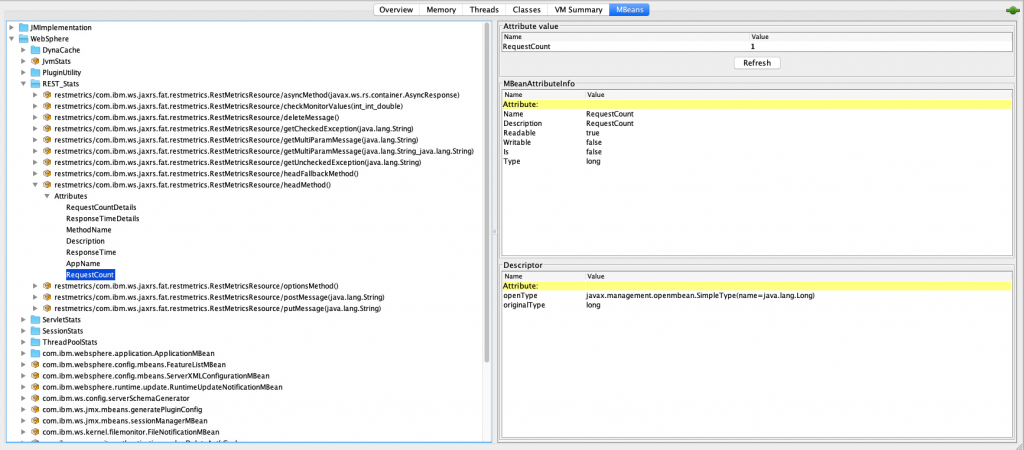Click the FeatureListMBean bean icon

[35, 365]
